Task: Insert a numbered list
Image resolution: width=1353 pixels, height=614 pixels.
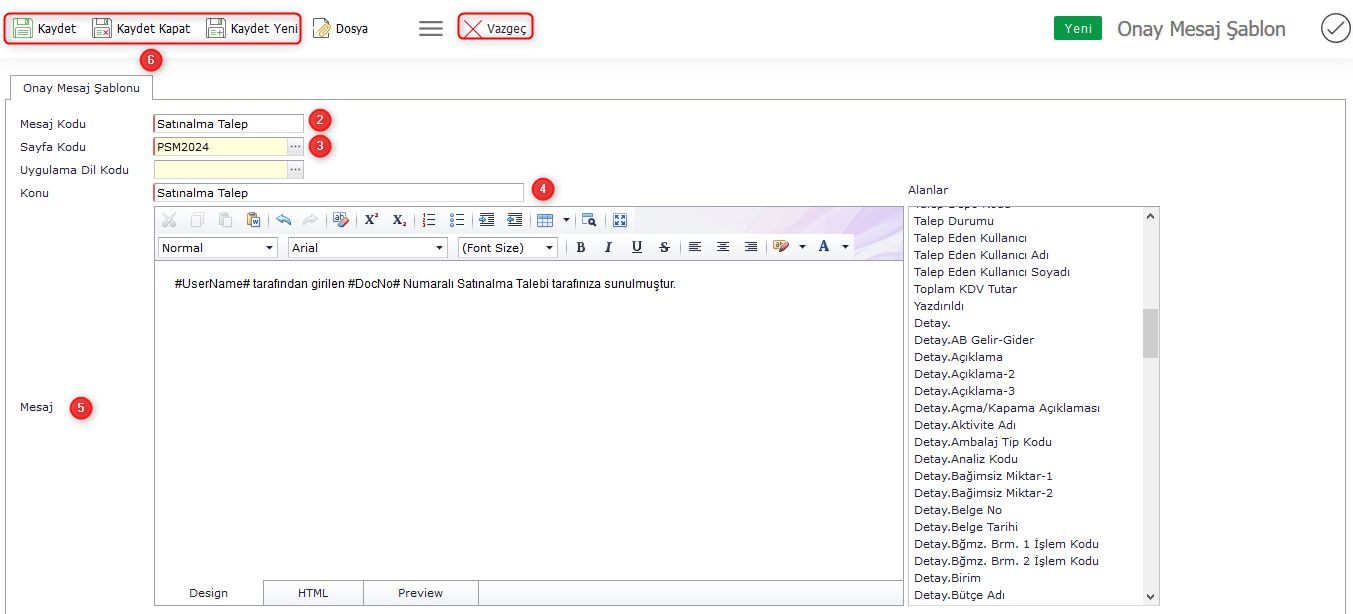Action: tap(429, 220)
